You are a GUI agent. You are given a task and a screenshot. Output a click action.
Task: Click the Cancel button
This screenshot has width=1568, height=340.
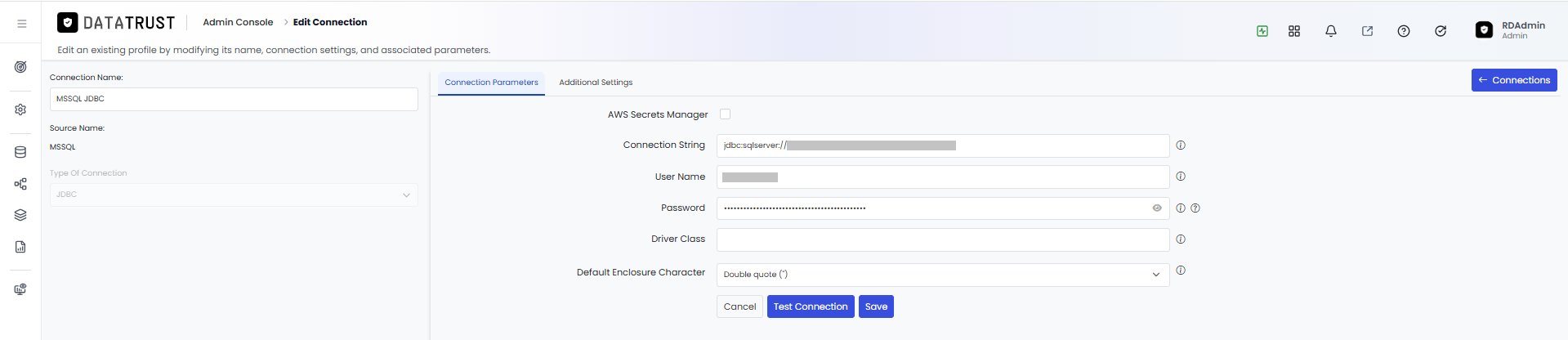739,306
